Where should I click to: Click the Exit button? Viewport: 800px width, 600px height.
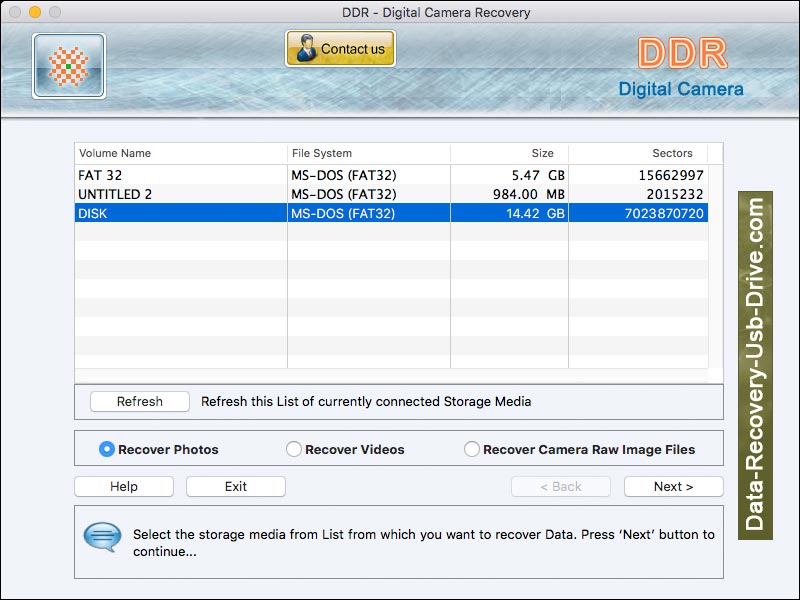click(x=235, y=486)
